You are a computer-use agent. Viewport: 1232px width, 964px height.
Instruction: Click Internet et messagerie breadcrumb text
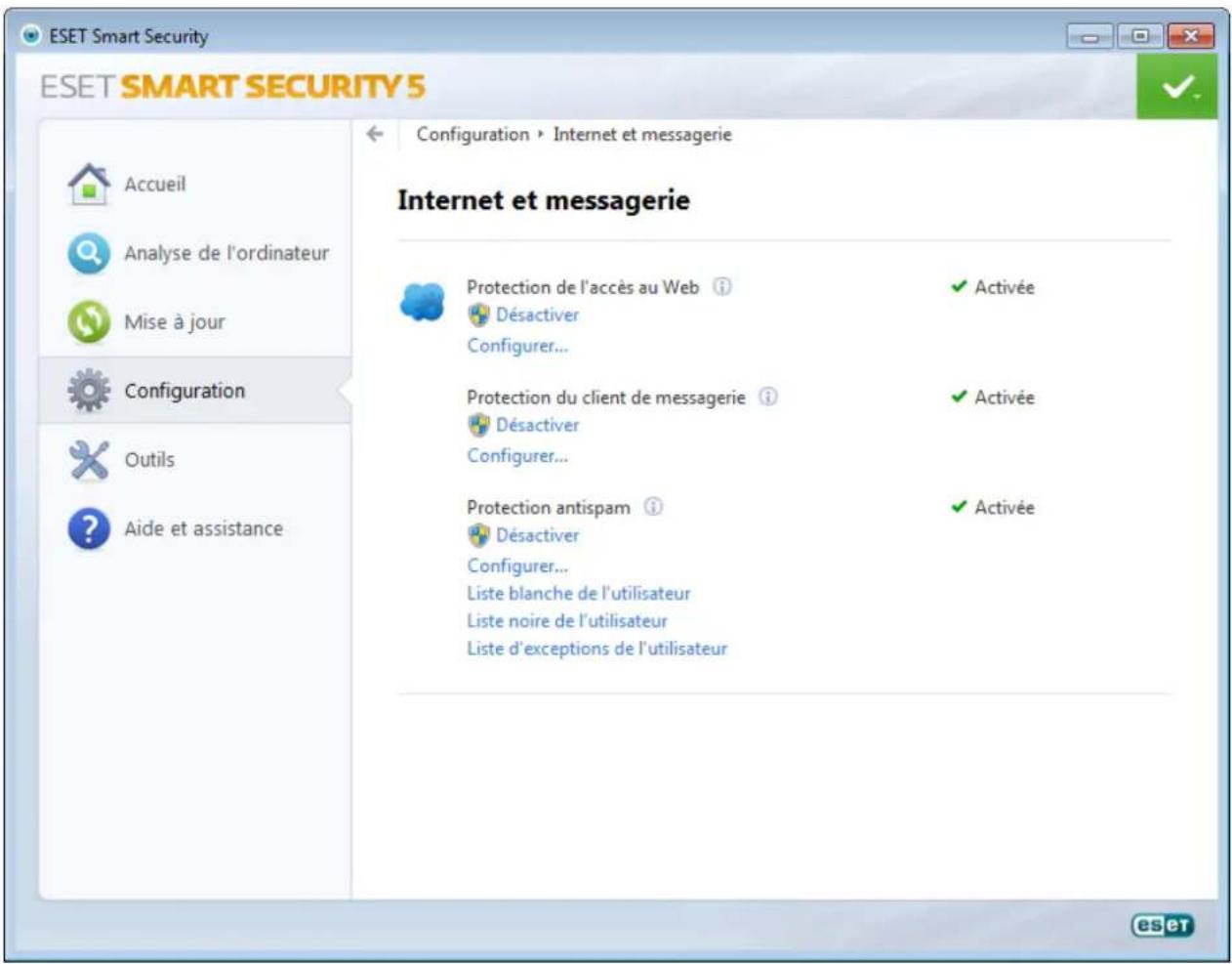tap(642, 134)
